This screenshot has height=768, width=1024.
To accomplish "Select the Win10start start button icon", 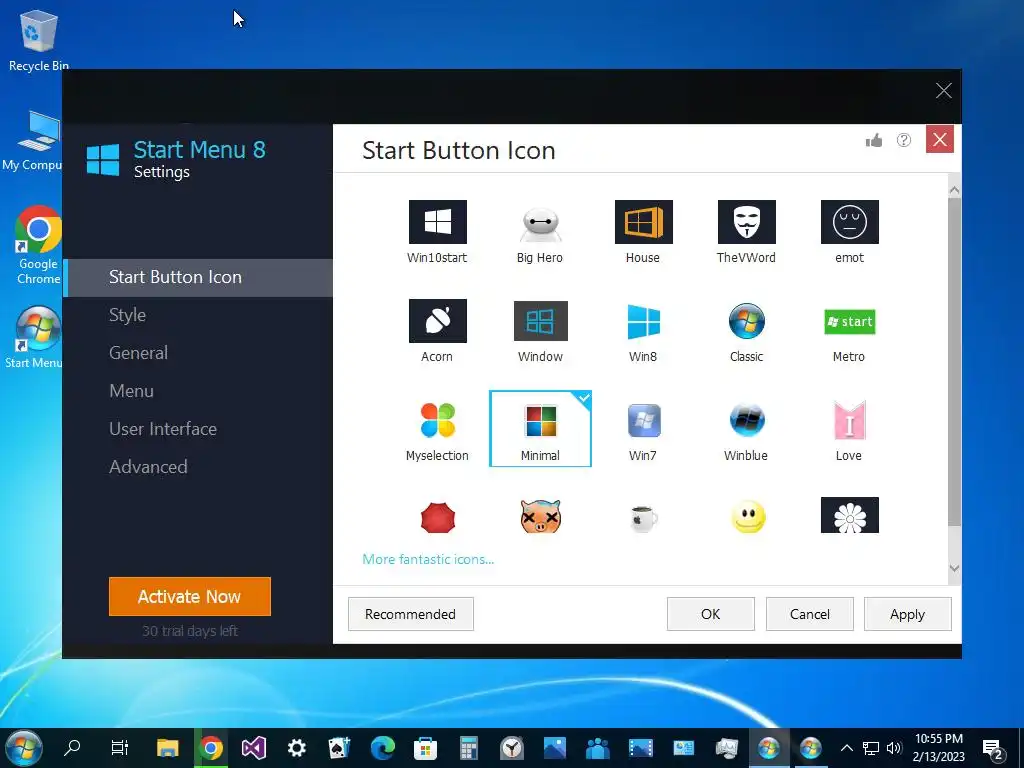I will 438,222.
